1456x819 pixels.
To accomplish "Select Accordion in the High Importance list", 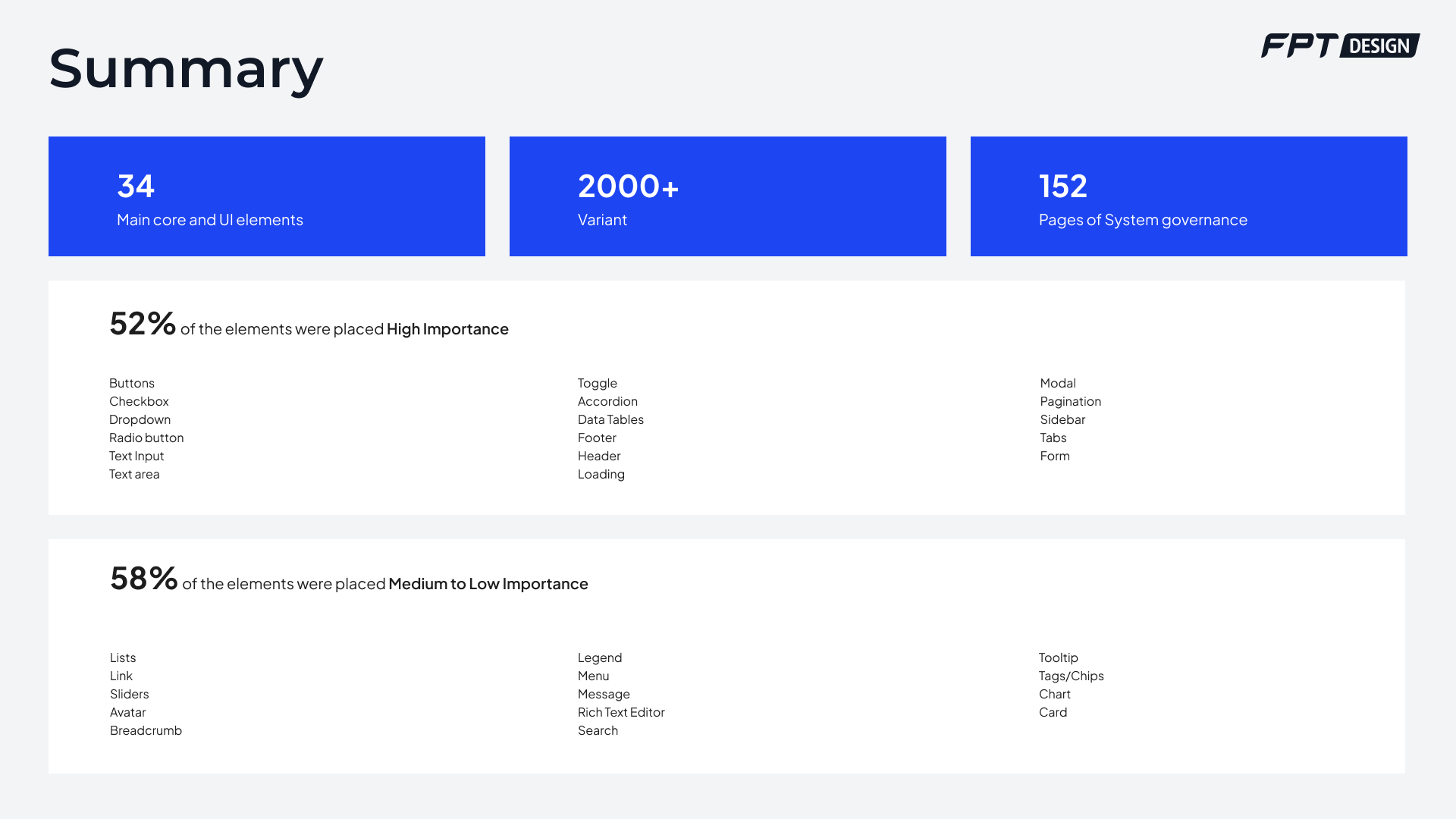I will coord(607,401).
